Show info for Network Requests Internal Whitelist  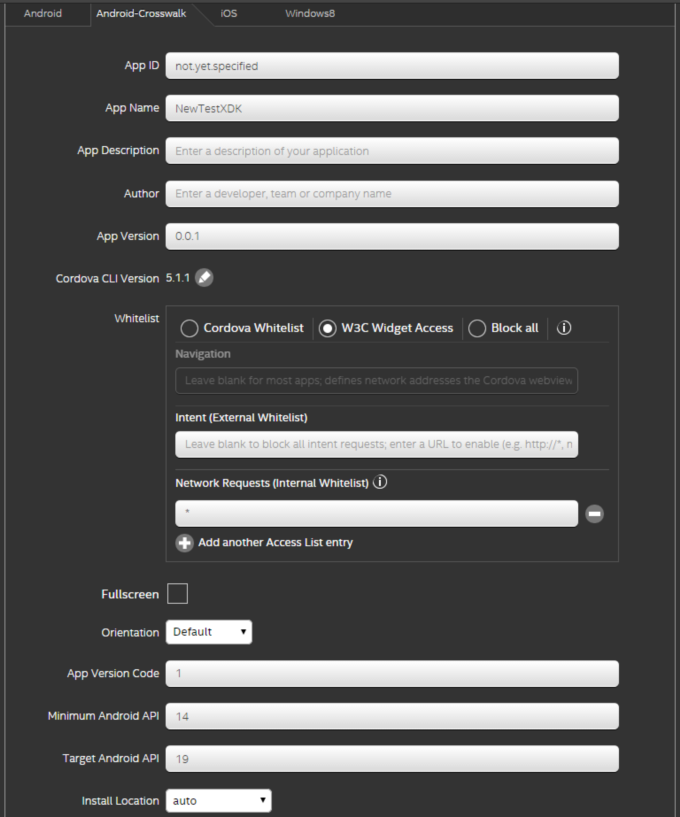pyautogui.click(x=380, y=482)
